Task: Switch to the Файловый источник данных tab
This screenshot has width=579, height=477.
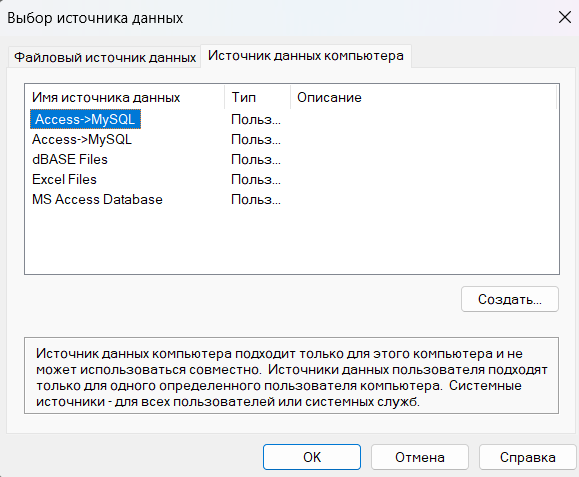Action: (105, 57)
